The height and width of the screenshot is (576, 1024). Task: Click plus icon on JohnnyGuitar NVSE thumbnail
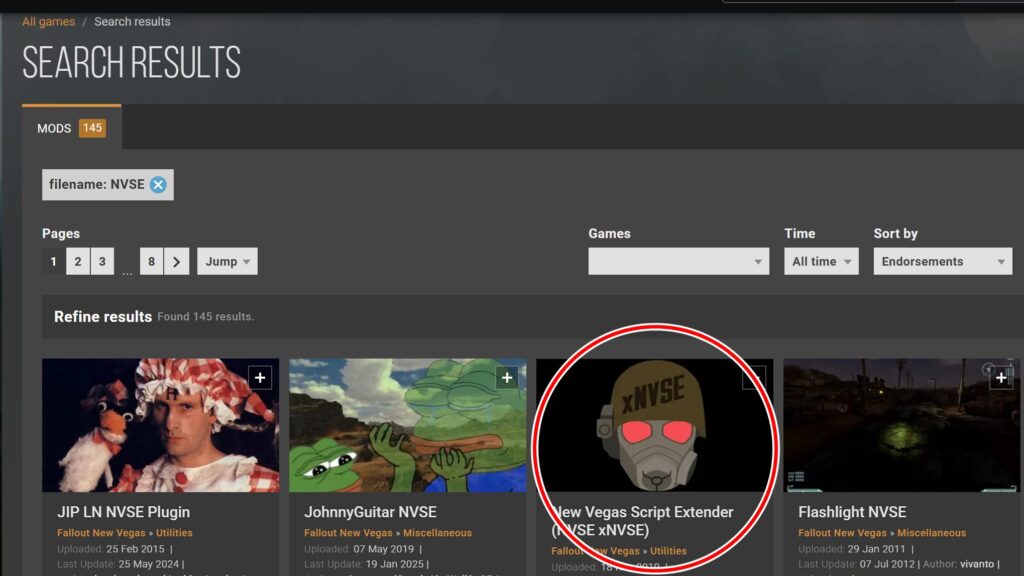tap(507, 377)
